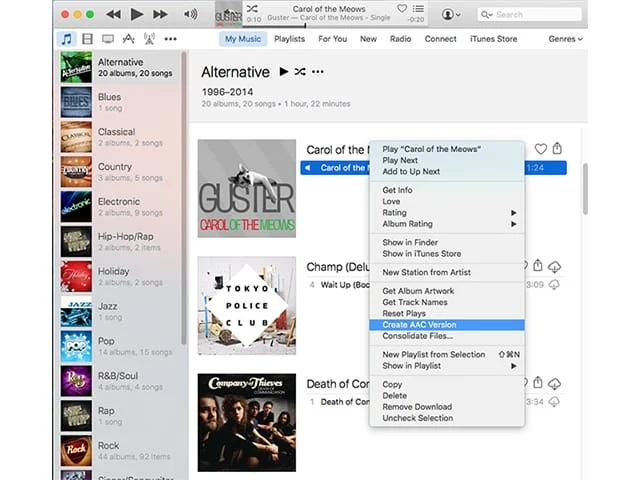The height and width of the screenshot is (480, 640).
Task: Download the Champ album from iCloud
Action: tap(554, 267)
